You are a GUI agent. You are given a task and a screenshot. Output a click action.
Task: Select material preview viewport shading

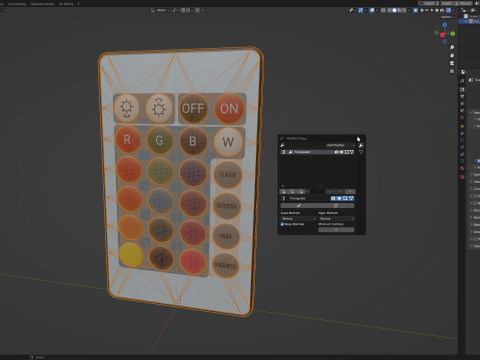[x=399, y=10]
